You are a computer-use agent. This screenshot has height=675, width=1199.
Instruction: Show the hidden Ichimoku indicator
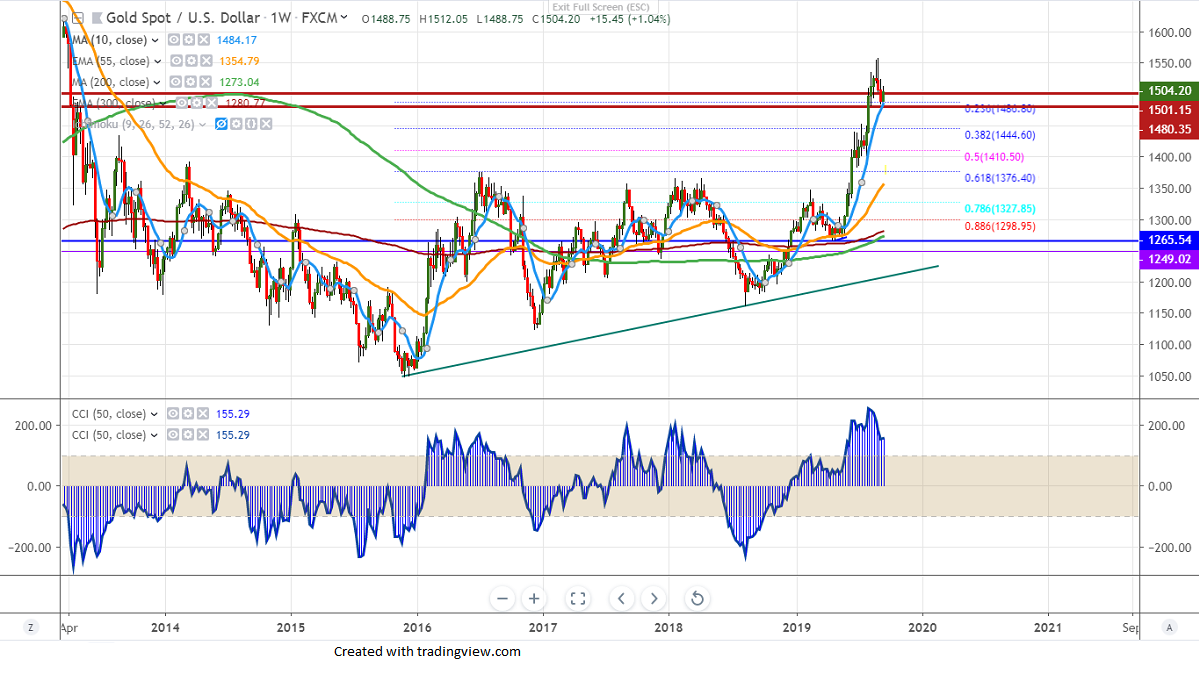point(220,124)
